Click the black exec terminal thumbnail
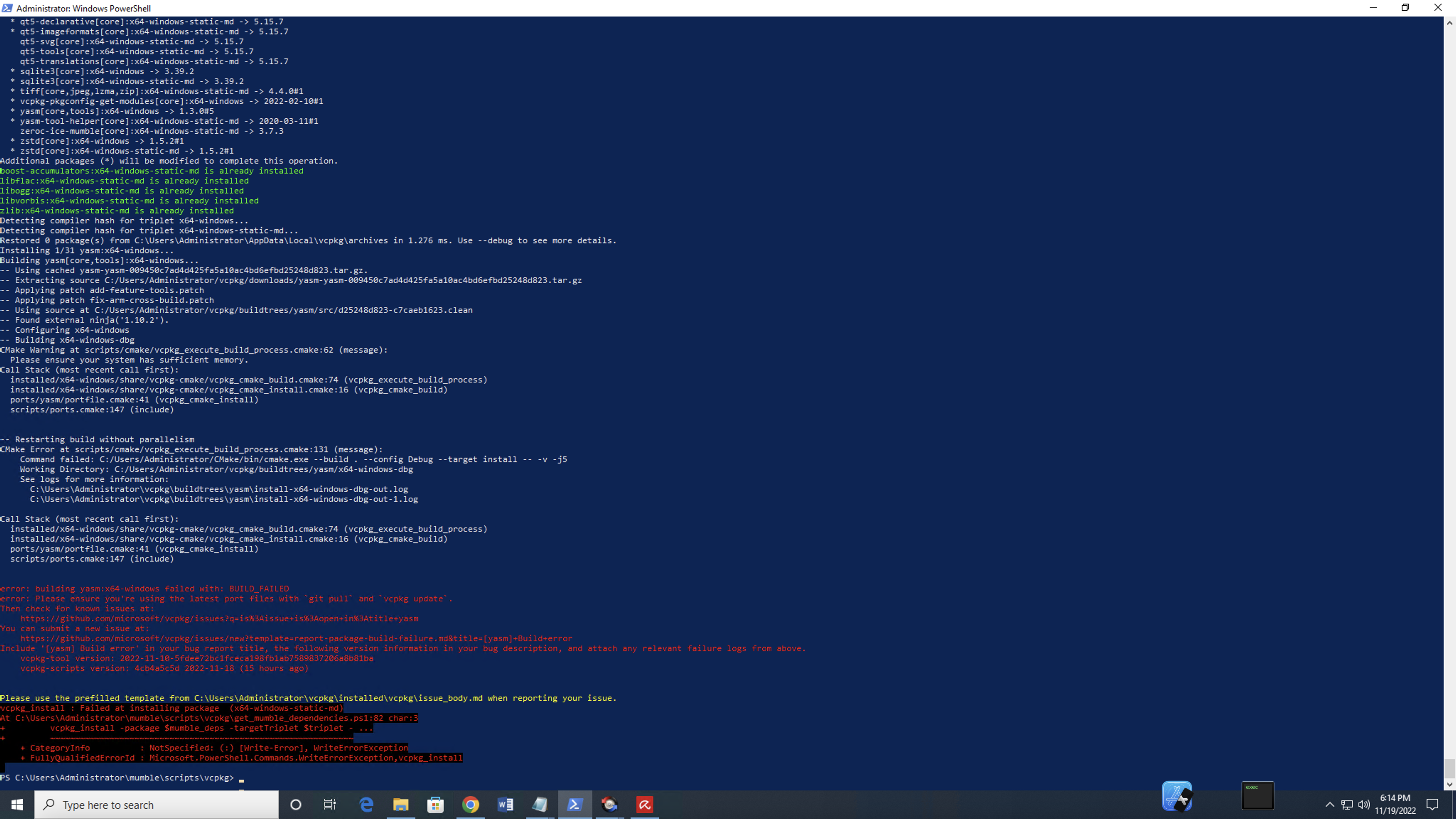 [x=1258, y=795]
